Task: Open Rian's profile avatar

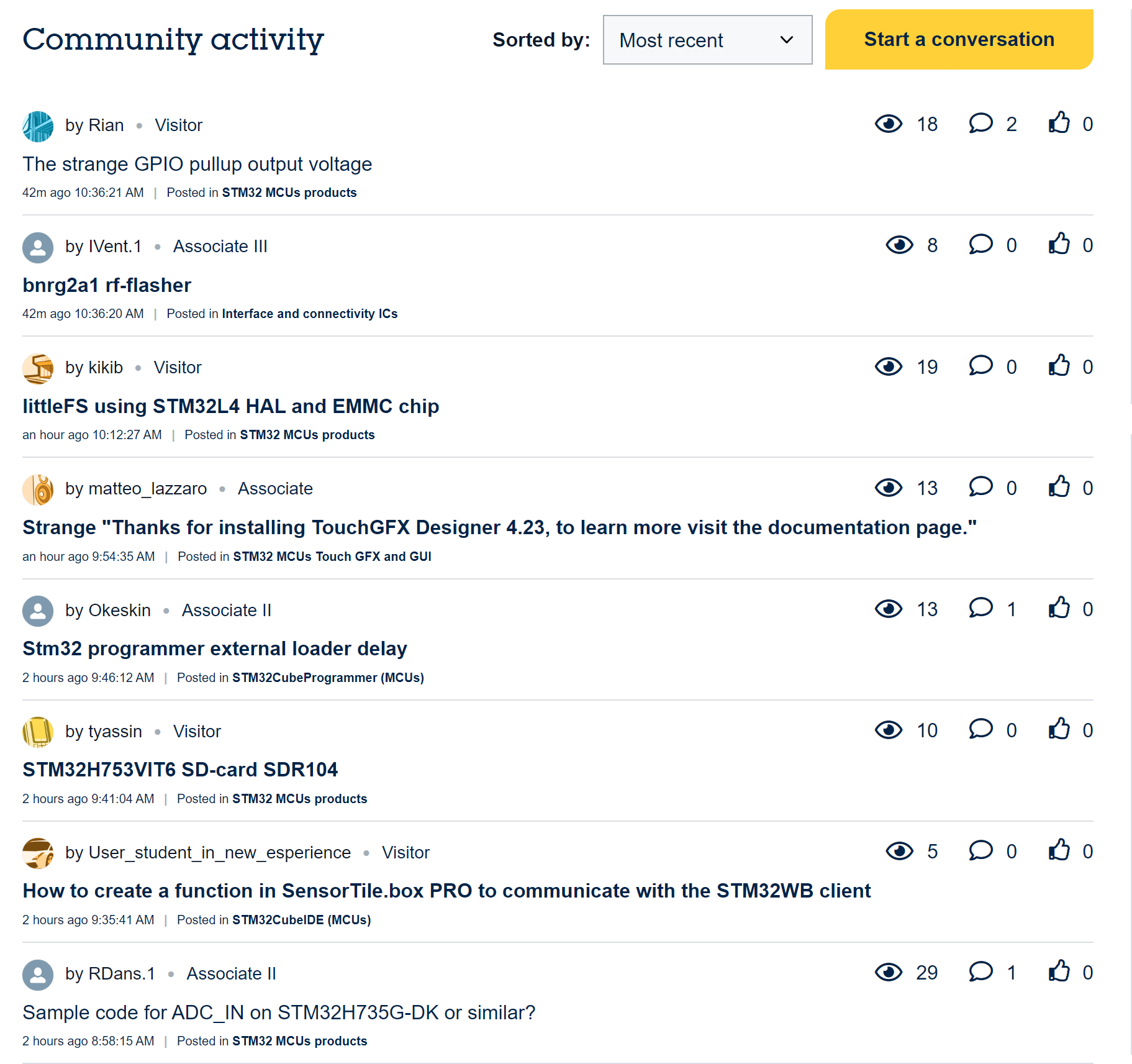Action: point(38,126)
